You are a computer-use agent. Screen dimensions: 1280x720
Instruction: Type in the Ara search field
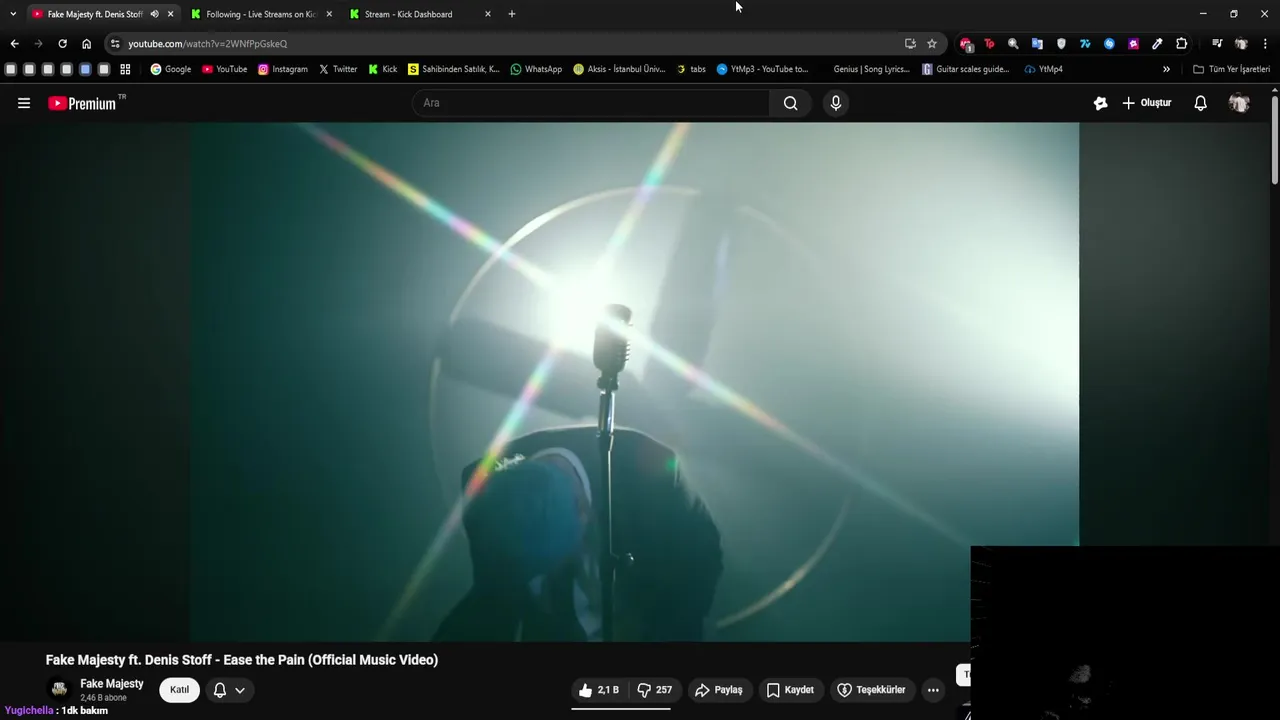[x=591, y=103]
